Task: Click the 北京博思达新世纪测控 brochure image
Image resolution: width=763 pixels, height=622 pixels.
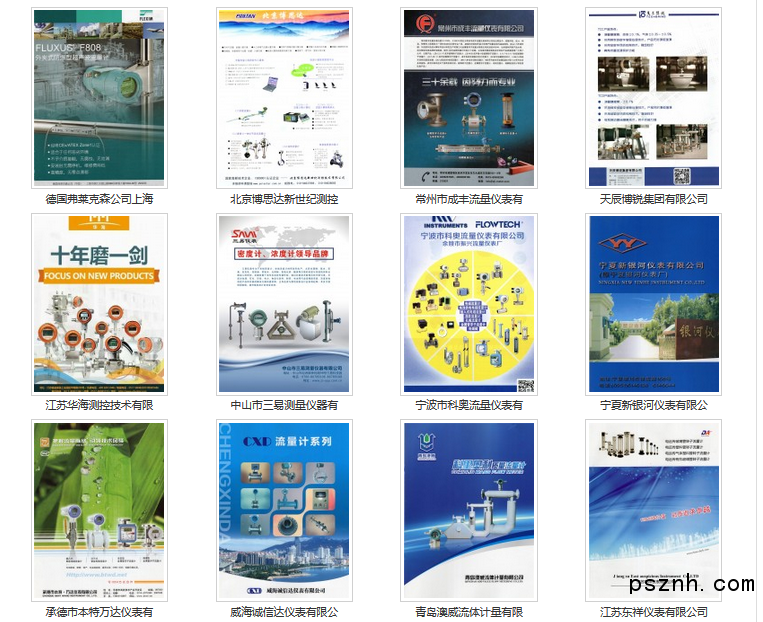Action: (x=284, y=98)
